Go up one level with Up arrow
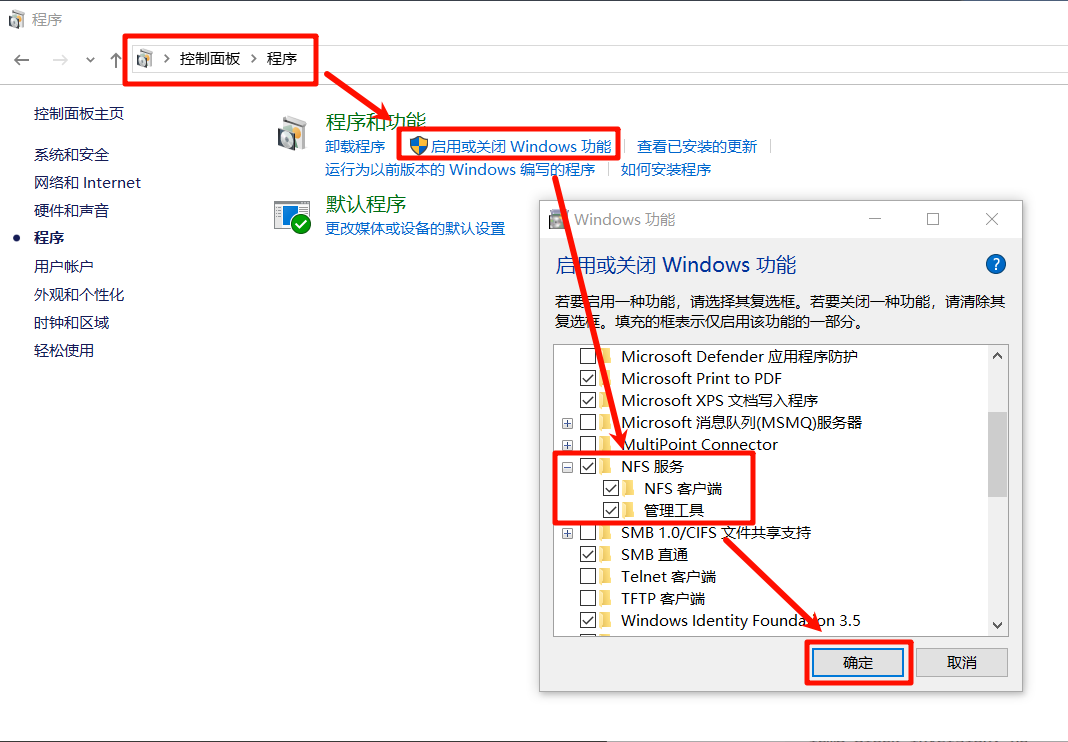This screenshot has height=742, width=1068. (115, 60)
